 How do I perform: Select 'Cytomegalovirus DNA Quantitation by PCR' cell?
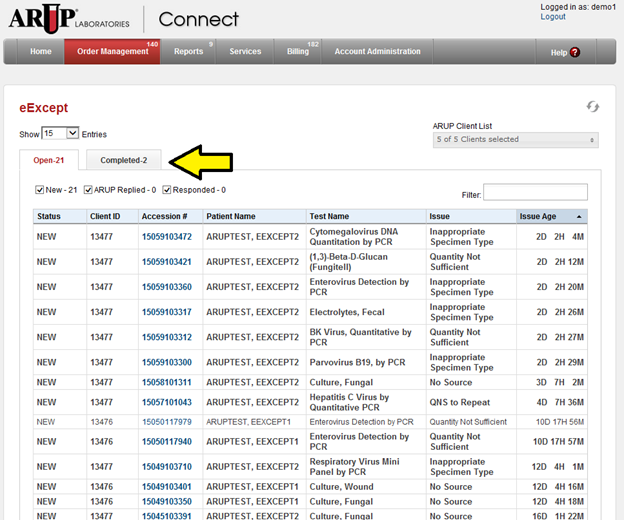366,237
